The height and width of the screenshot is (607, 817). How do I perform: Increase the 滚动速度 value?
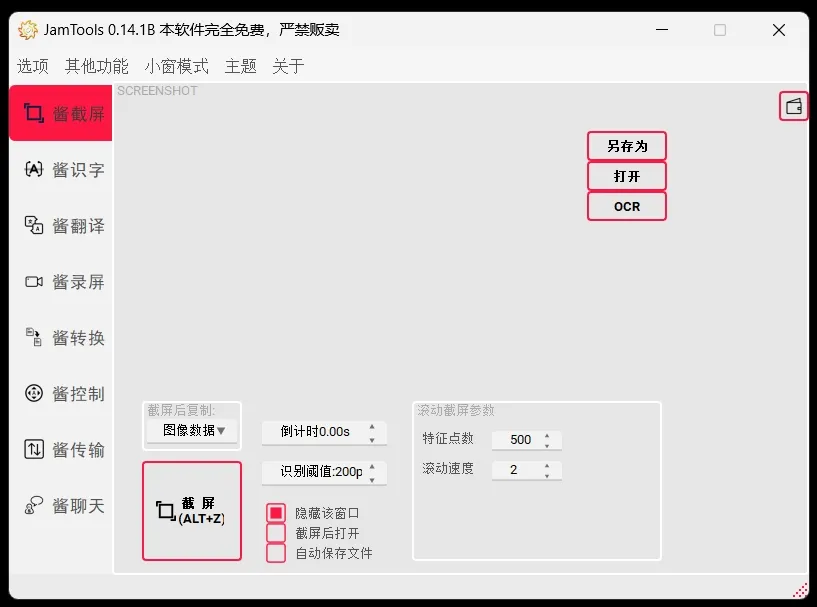pyautogui.click(x=547, y=465)
